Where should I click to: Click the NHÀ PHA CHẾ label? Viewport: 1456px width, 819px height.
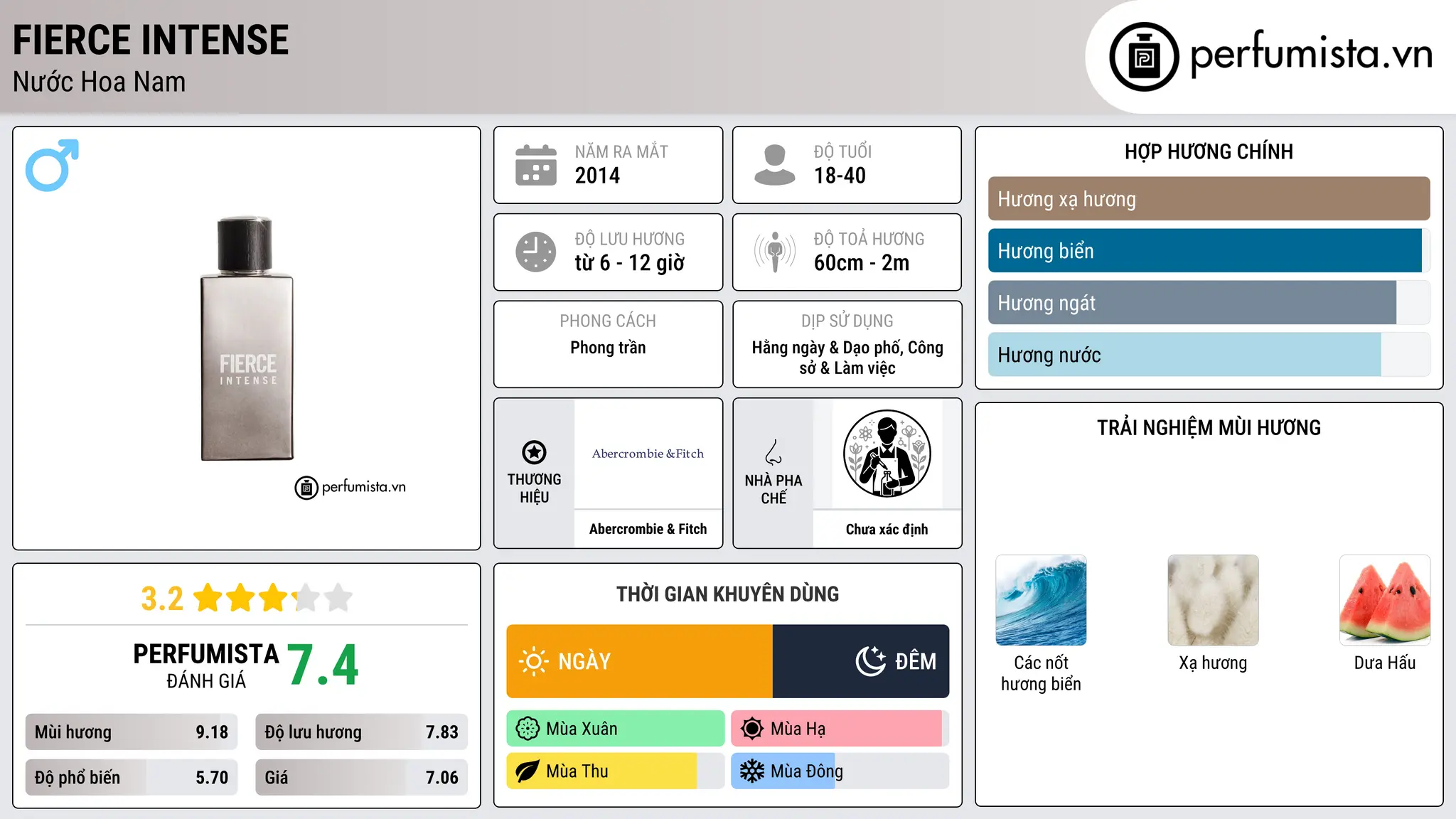[773, 489]
